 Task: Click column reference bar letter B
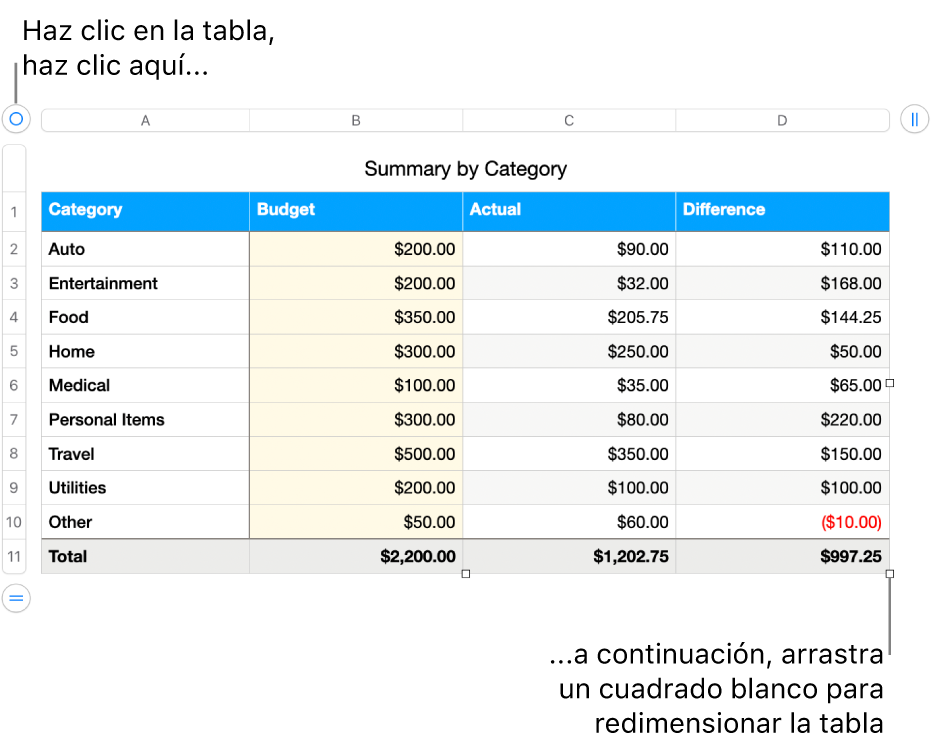(356, 119)
